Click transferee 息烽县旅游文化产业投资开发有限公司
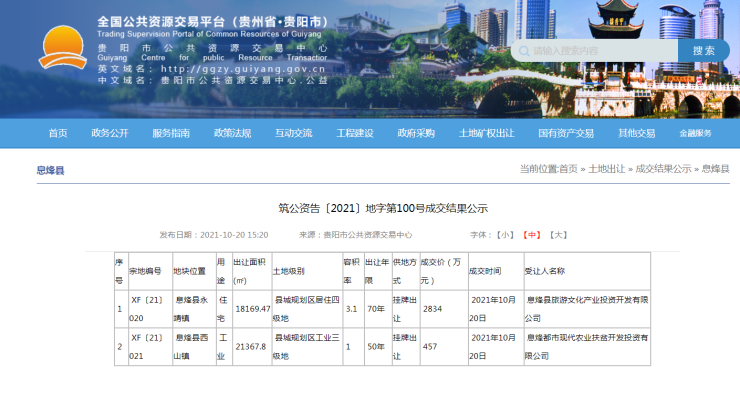 pos(587,309)
